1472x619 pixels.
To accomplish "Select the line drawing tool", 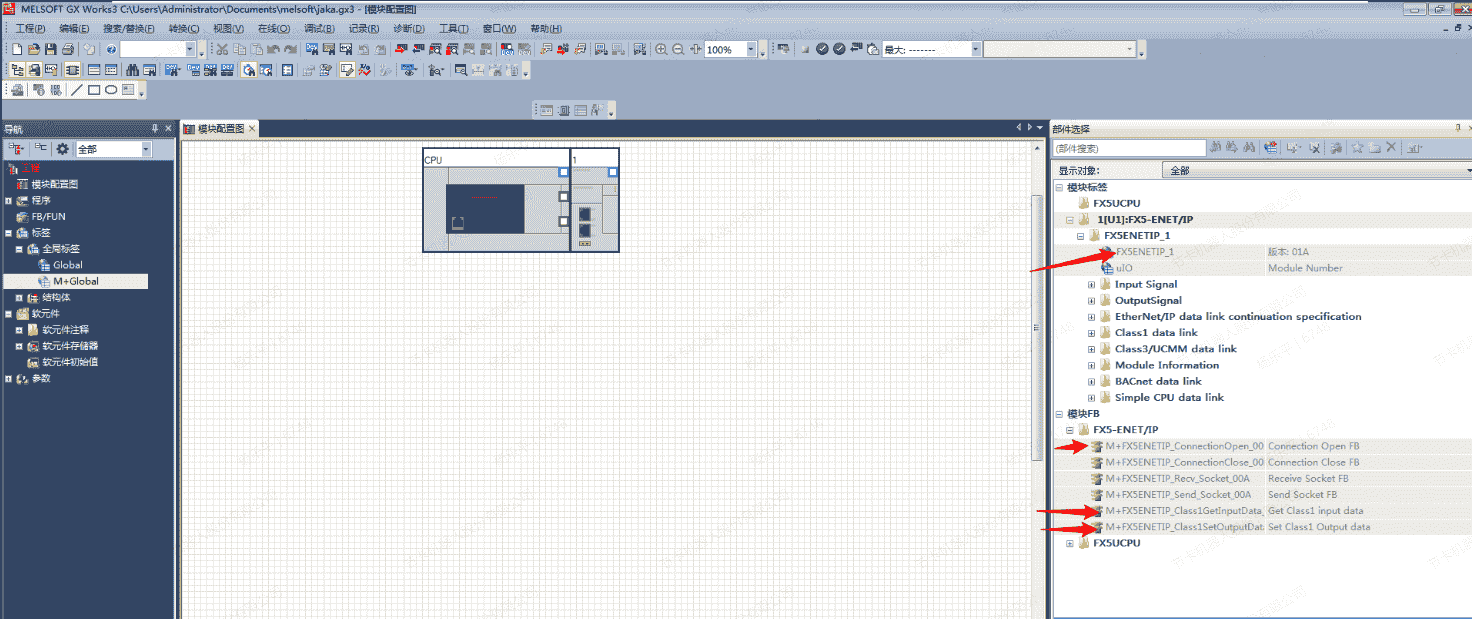I will click(77, 90).
